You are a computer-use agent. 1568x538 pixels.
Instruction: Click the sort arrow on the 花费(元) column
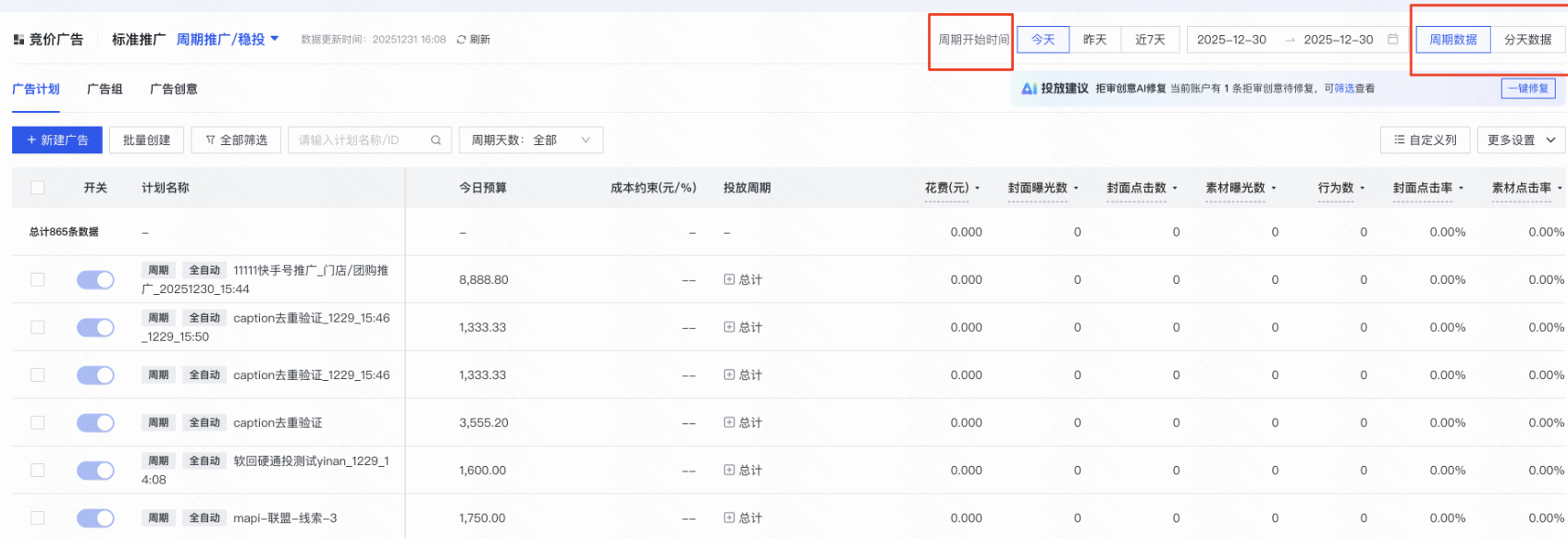978,189
